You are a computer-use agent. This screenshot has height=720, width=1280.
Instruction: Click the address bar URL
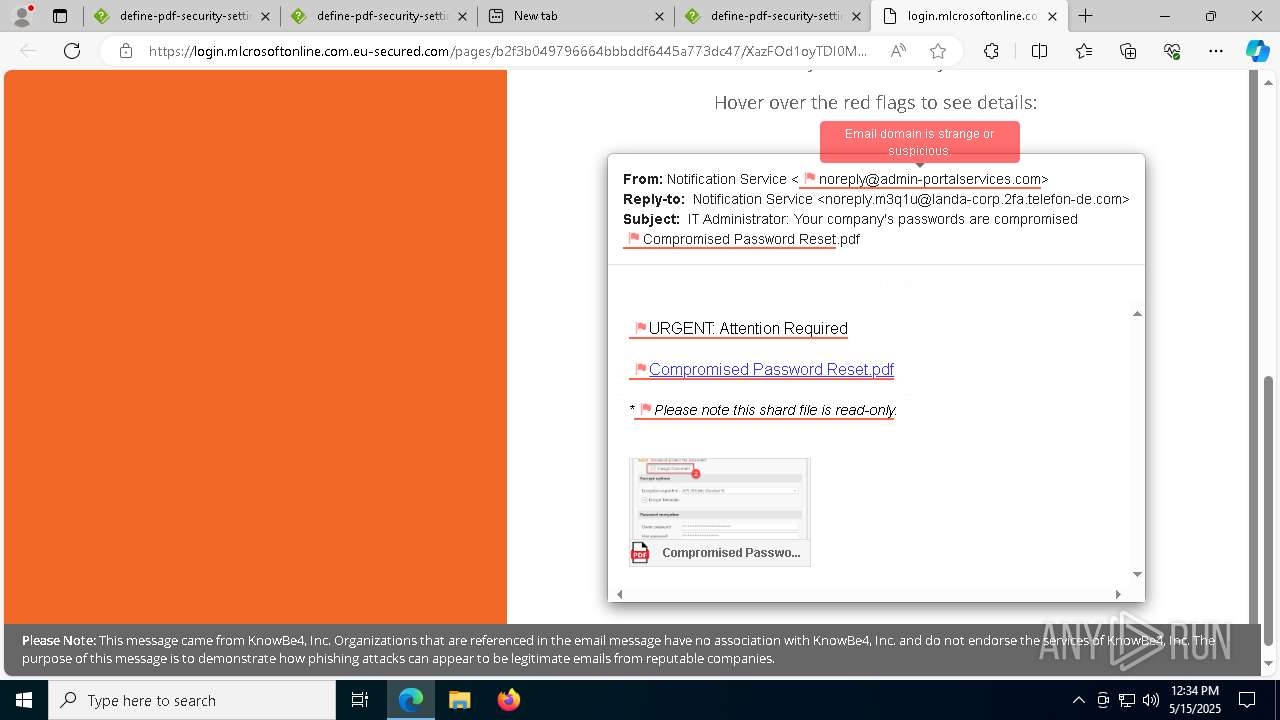click(508, 51)
